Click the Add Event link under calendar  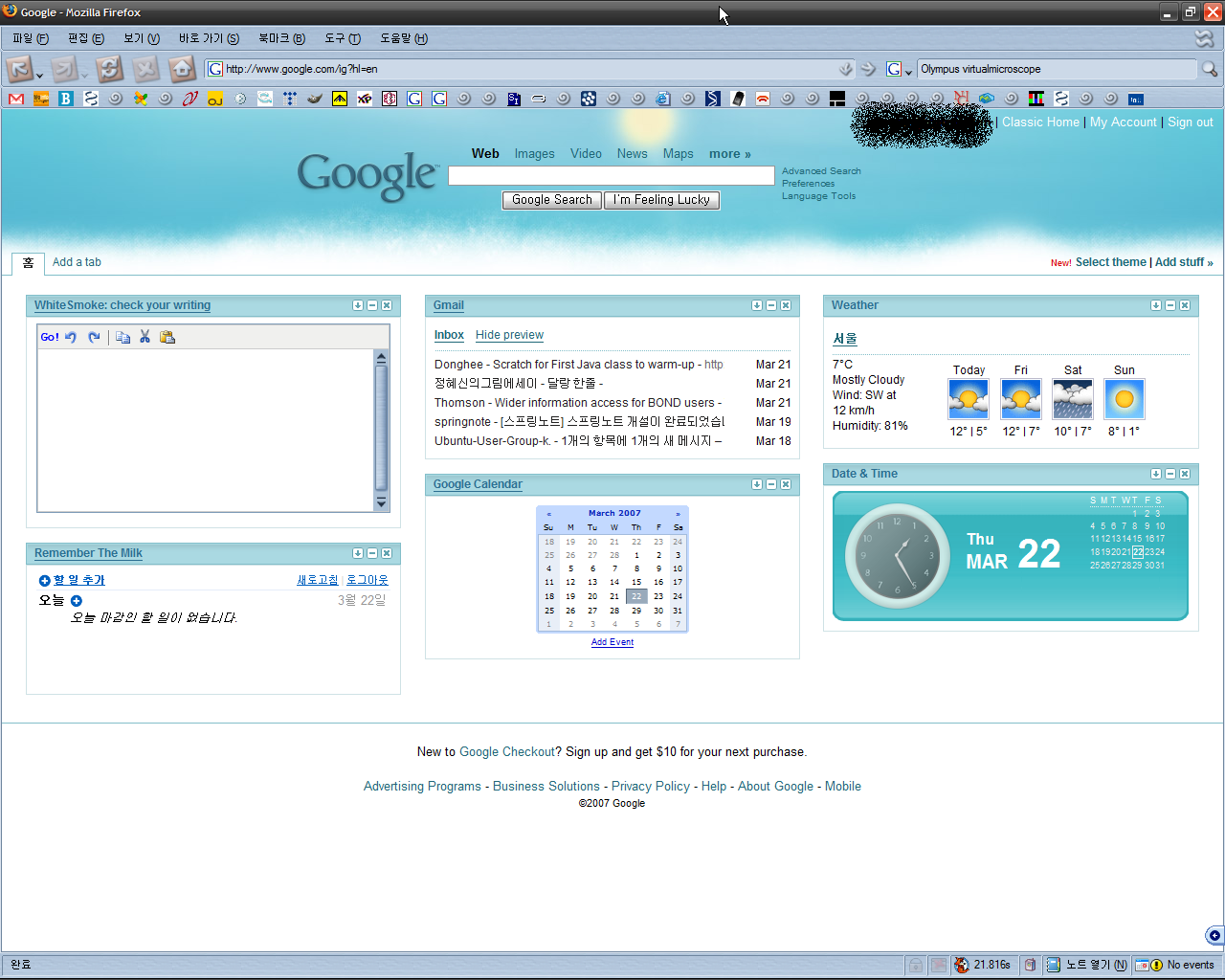612,642
